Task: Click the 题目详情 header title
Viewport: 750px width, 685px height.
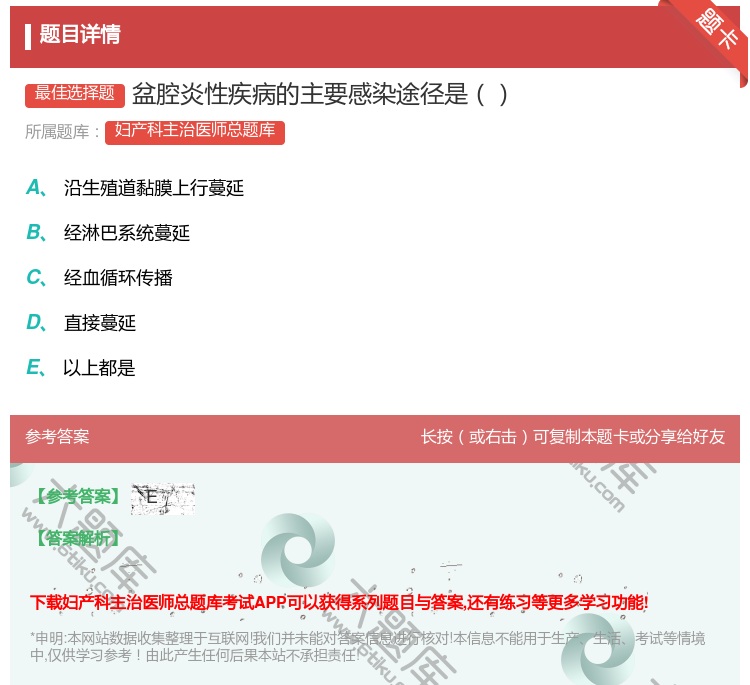Action: coord(80,35)
